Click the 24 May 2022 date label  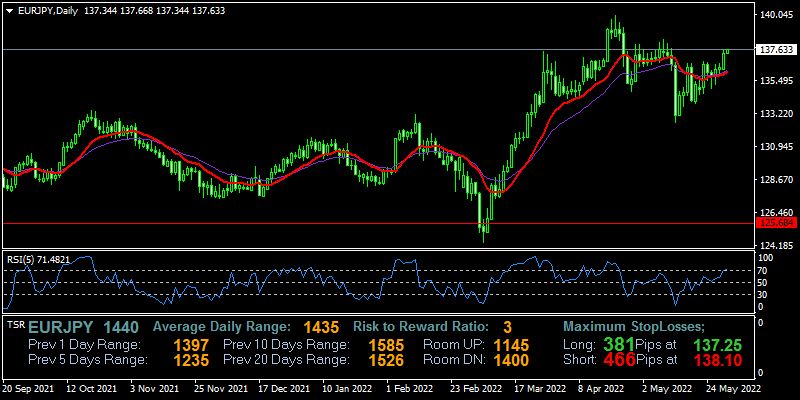point(733,389)
